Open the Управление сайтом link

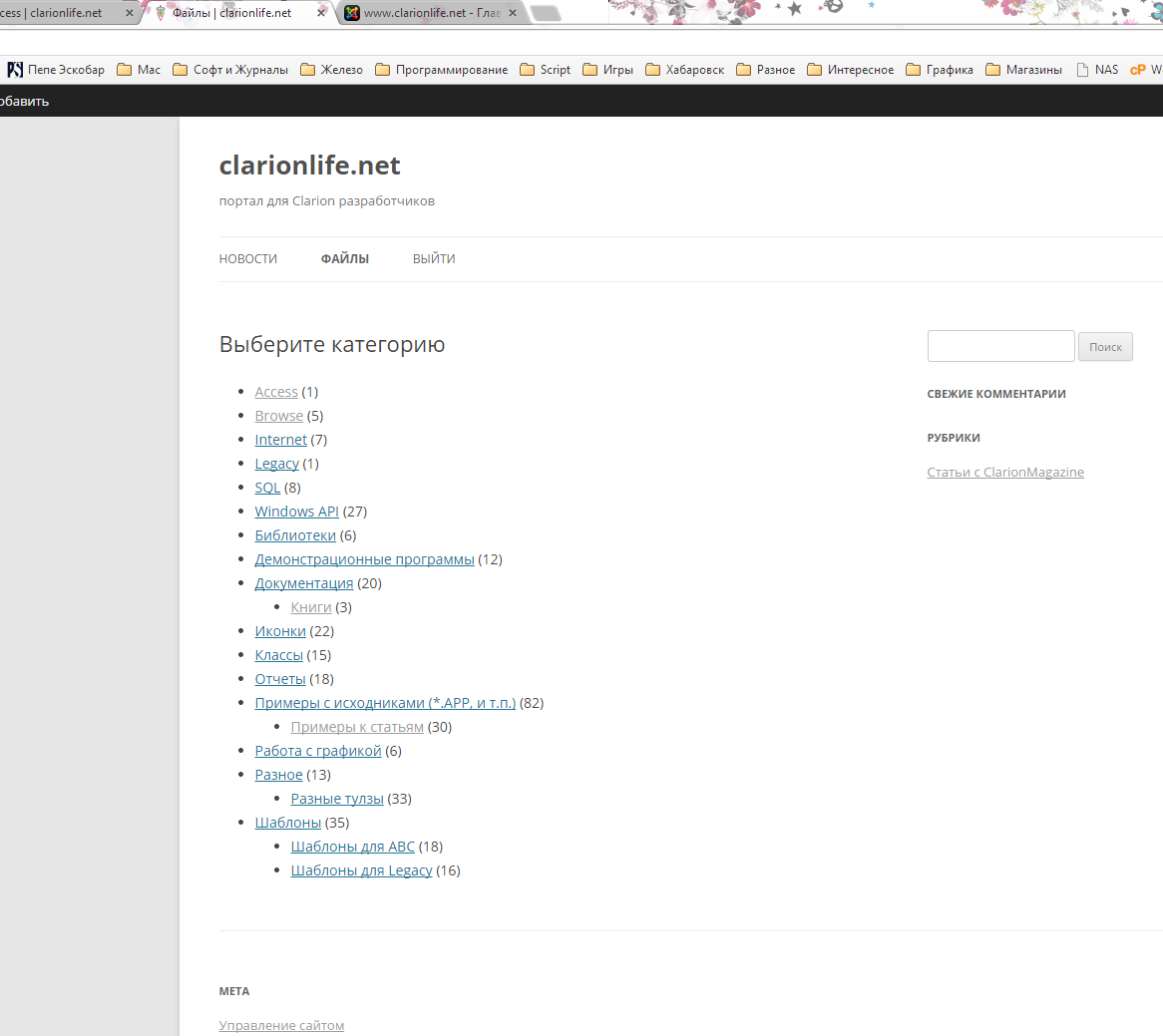(281, 1025)
